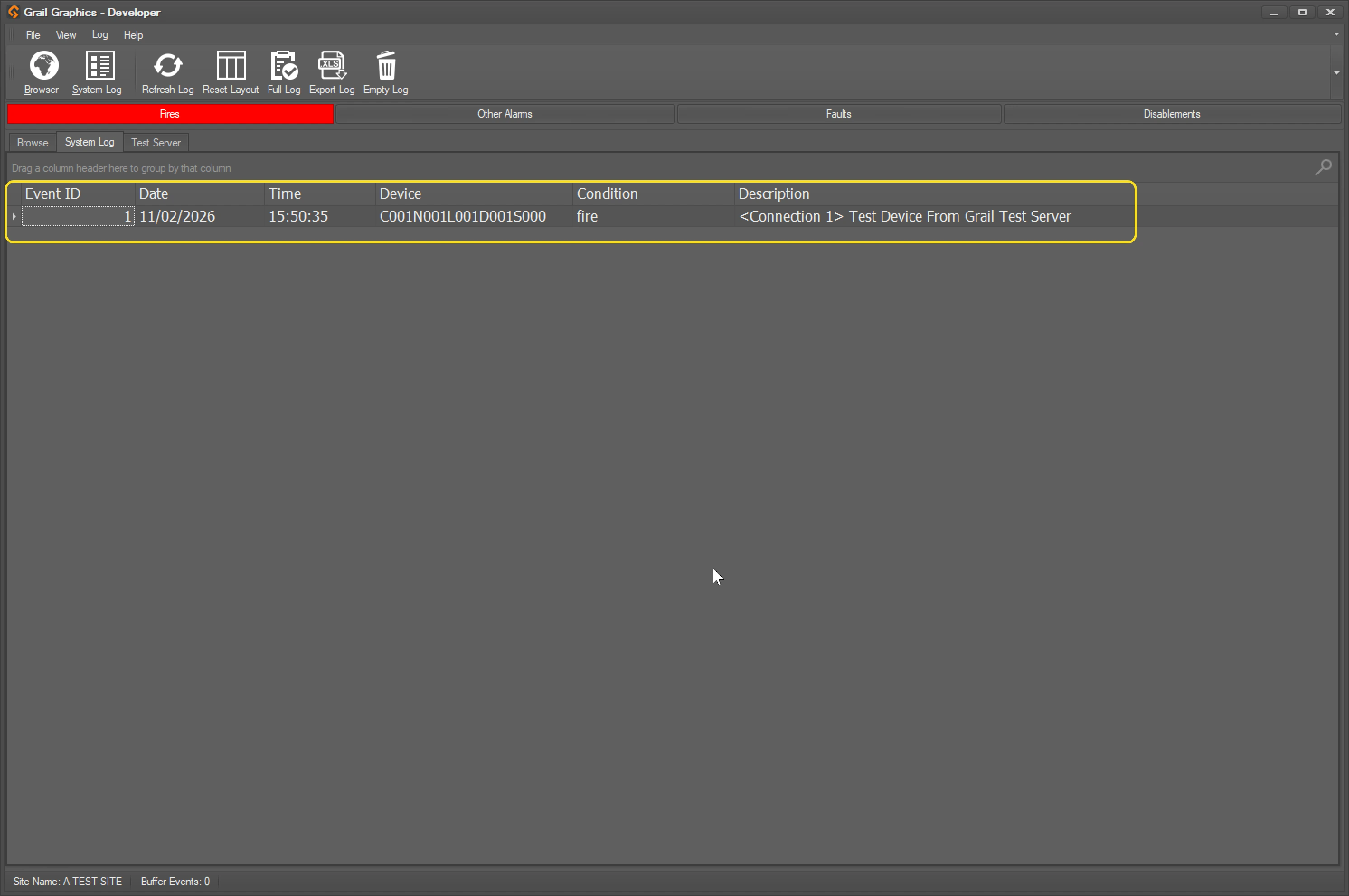
Task: Click the Faults status button
Action: [838, 114]
